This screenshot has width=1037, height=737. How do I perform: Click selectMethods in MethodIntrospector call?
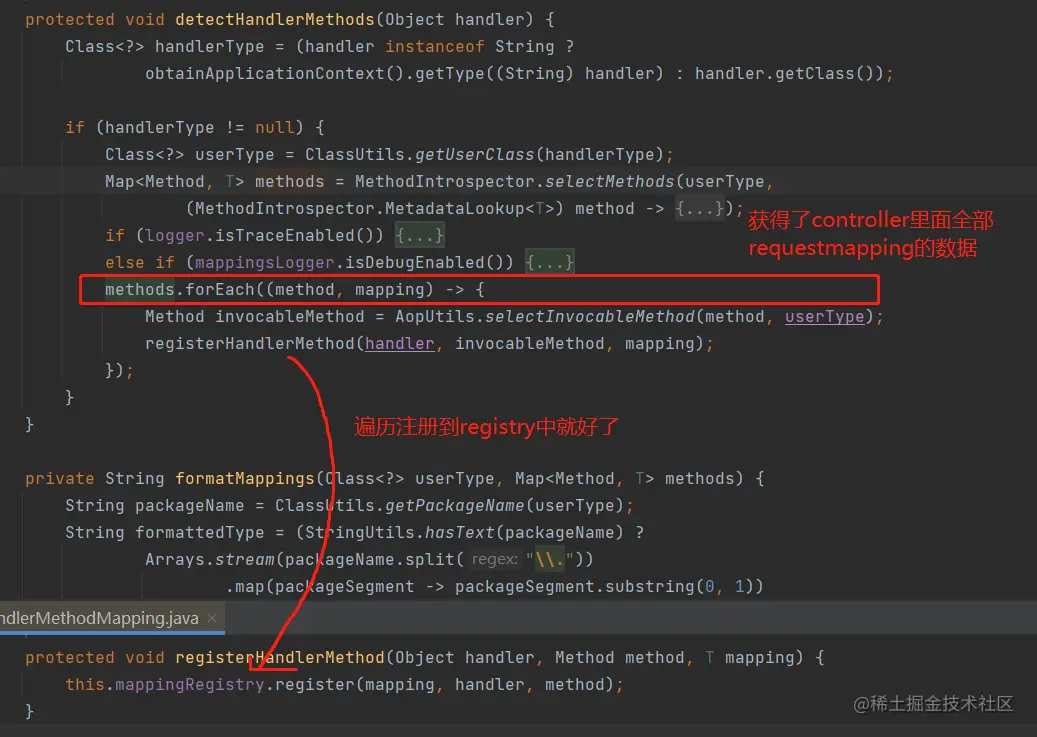click(609, 181)
